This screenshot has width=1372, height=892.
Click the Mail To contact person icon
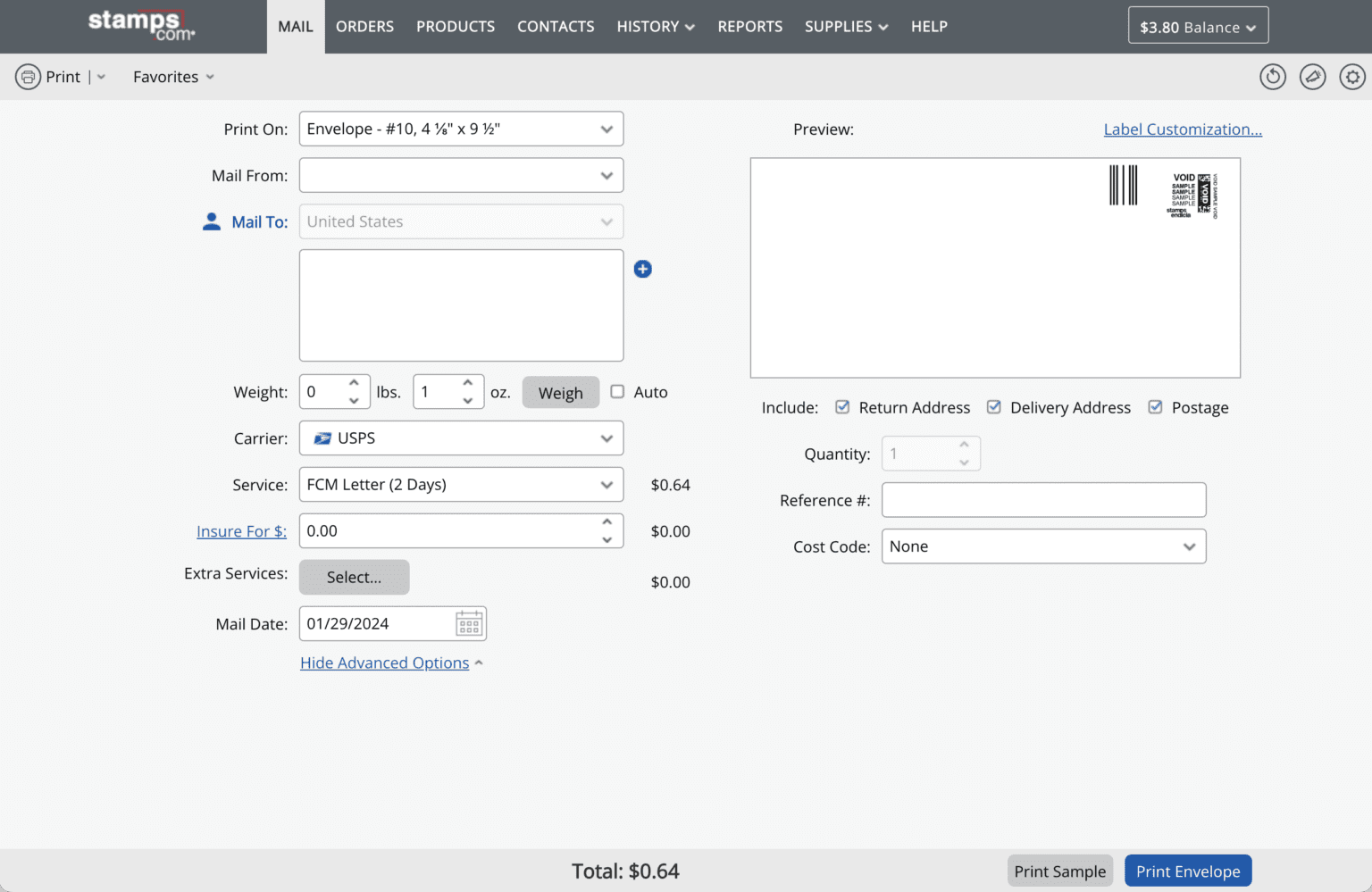point(212,221)
